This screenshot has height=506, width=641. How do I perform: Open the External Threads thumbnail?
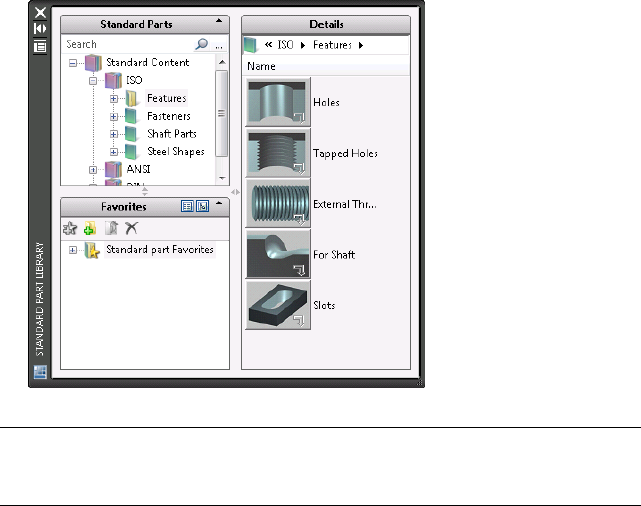pos(278,204)
